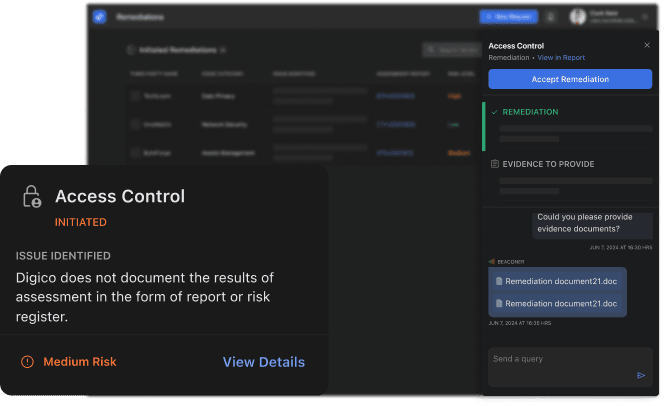Click the Remediation checkmark icon
Image resolution: width=664 pixels, height=406 pixels.
[x=494, y=112]
